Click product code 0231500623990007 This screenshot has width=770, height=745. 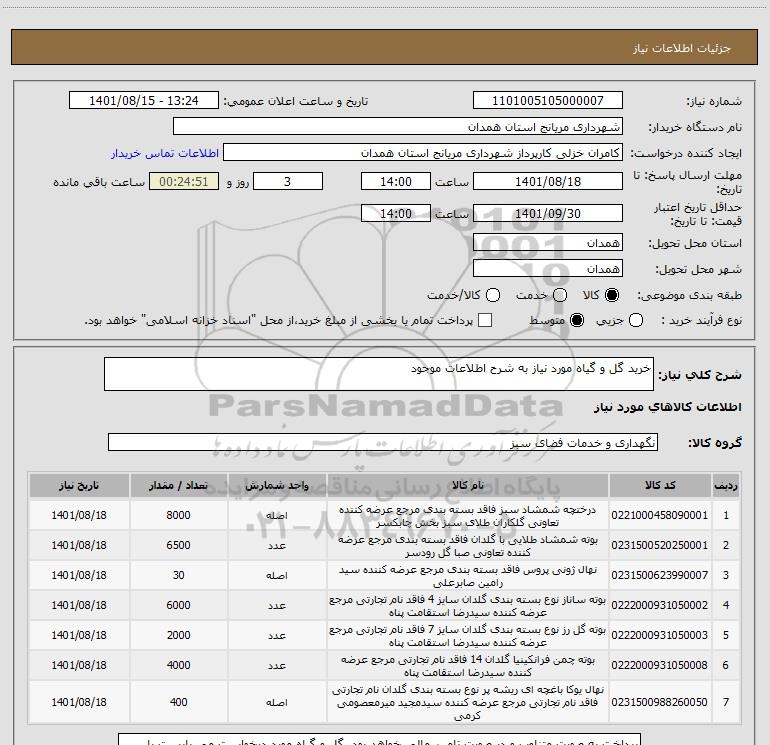pyautogui.click(x=660, y=575)
